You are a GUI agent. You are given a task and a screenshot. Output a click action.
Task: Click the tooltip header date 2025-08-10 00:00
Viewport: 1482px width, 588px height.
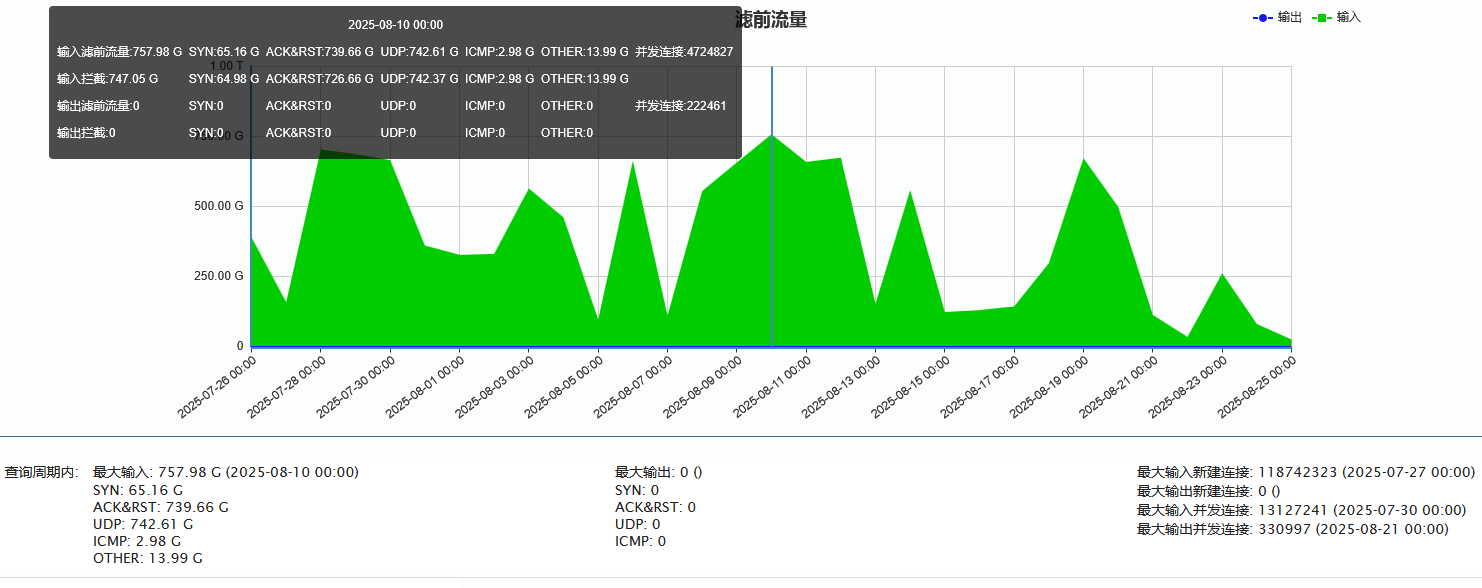click(x=395, y=25)
